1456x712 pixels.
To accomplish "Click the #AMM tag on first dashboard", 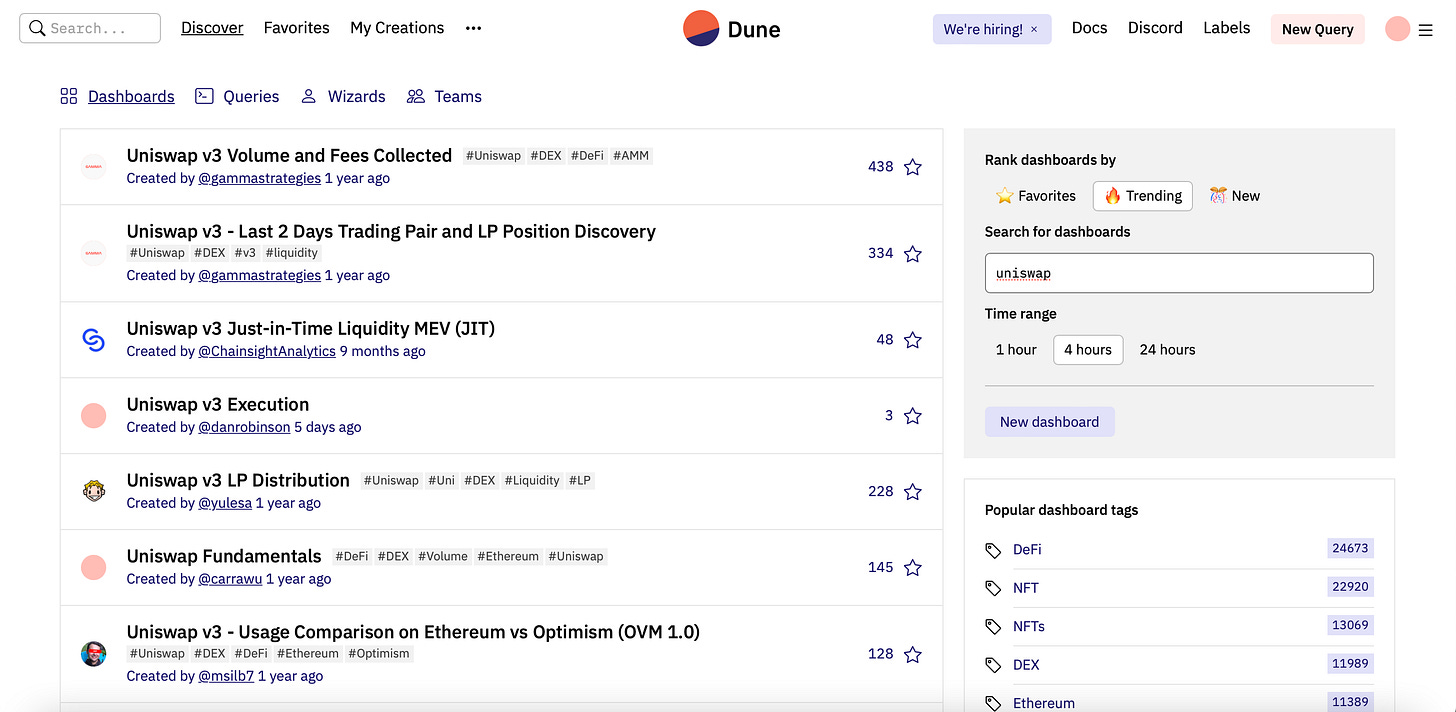I will (x=631, y=156).
